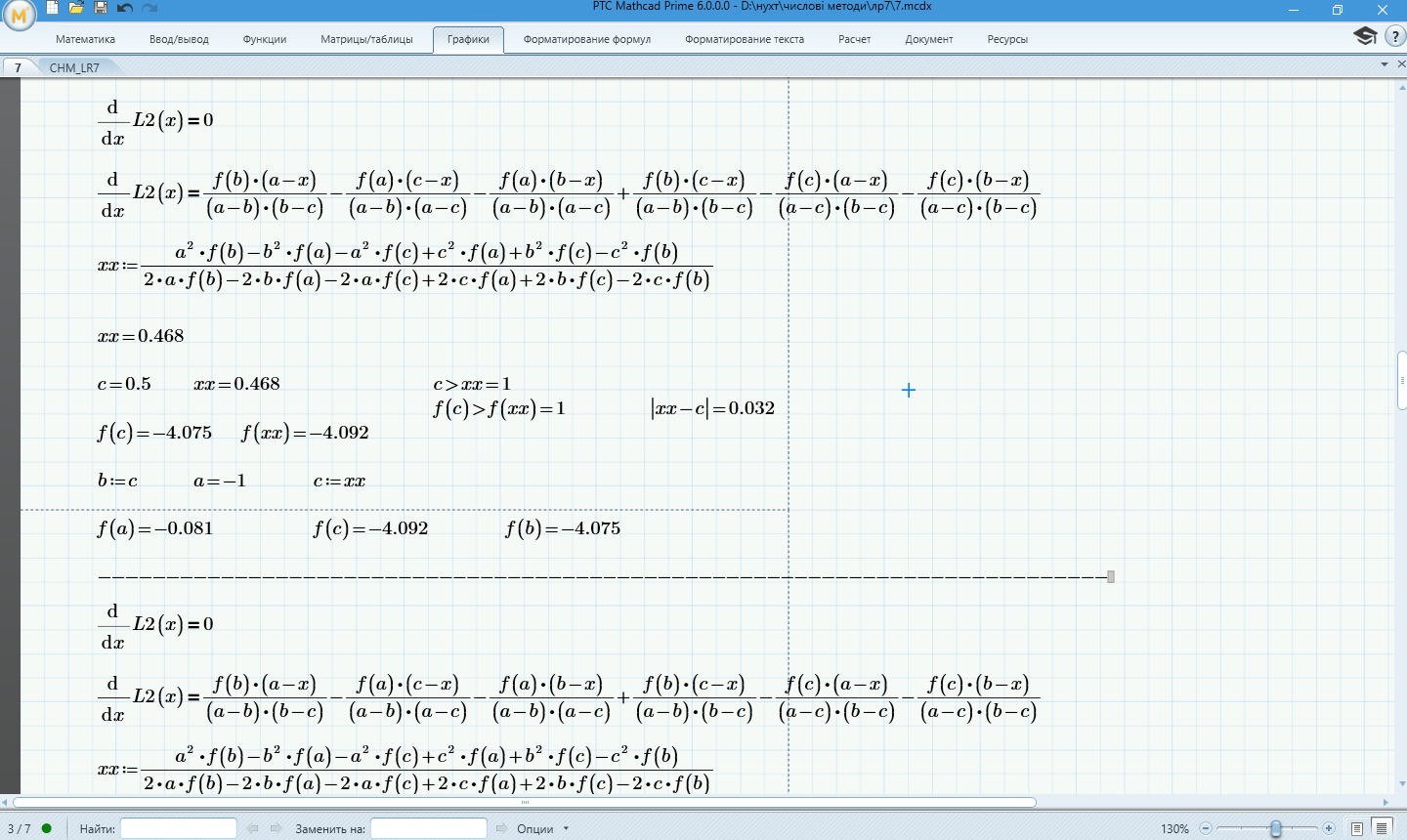Screen dimensions: 1407x840
Task: Open the learning resources graduation cap icon
Action: 1365,36
